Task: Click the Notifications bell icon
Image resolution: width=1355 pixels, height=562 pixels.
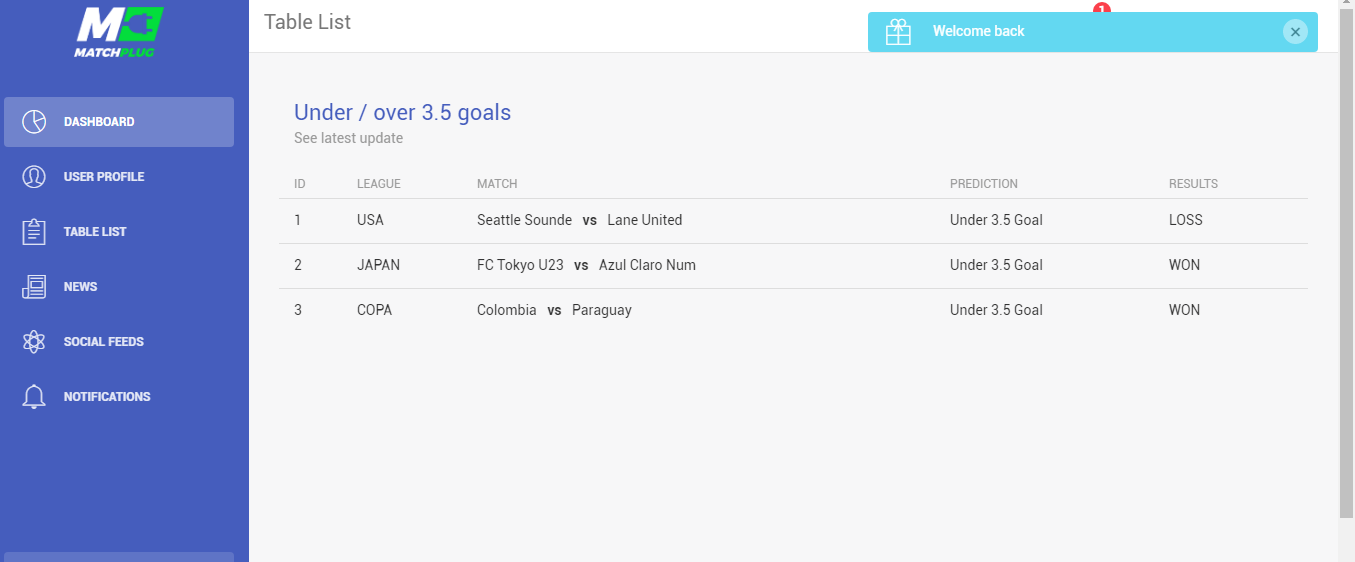Action: [x=34, y=397]
